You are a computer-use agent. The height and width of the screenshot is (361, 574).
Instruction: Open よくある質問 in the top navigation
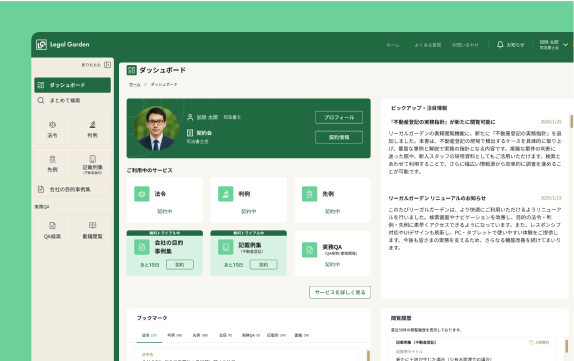[x=428, y=45]
